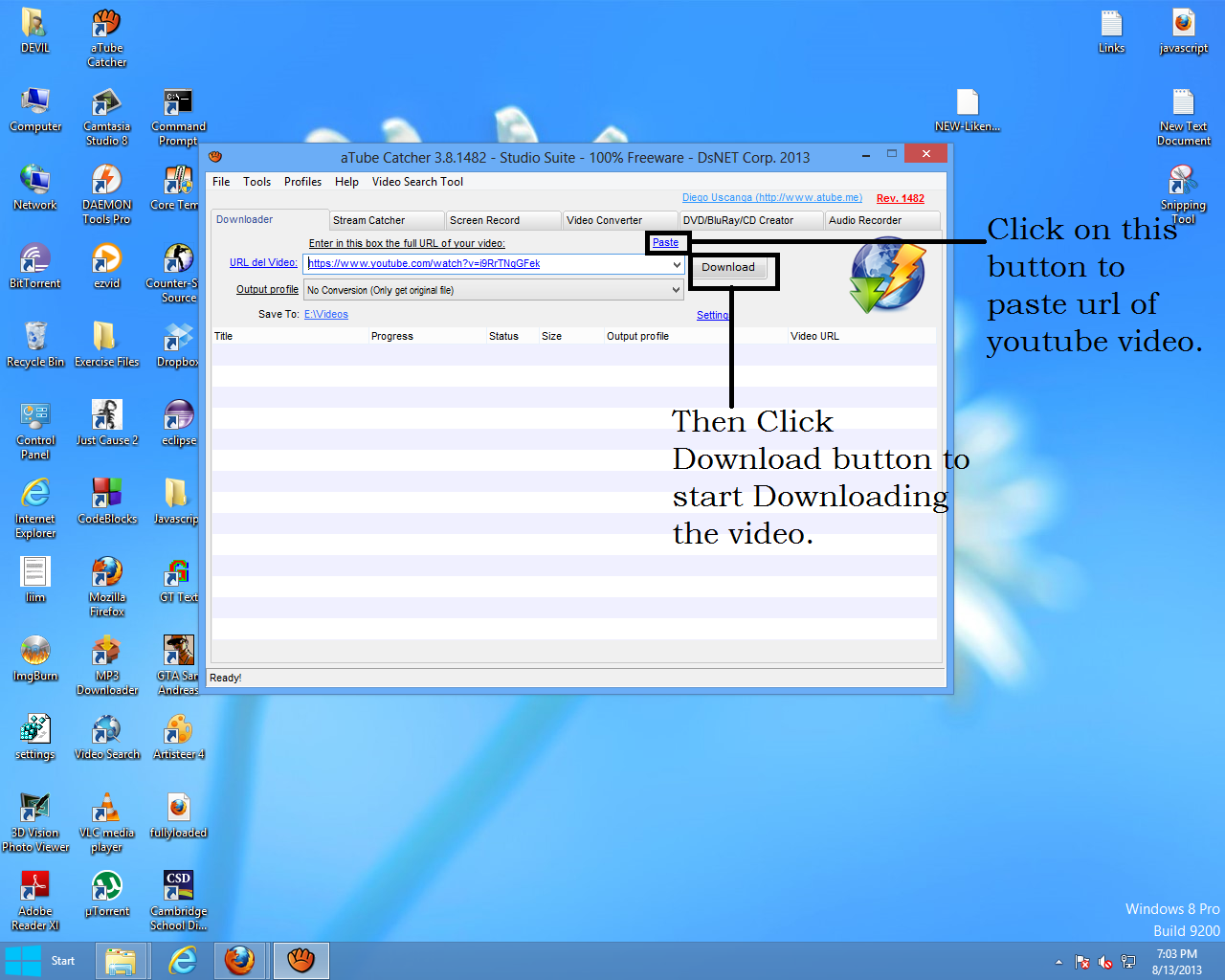Open the New Text Document file
Viewport: 1225px width, 980px height.
click(x=1183, y=117)
